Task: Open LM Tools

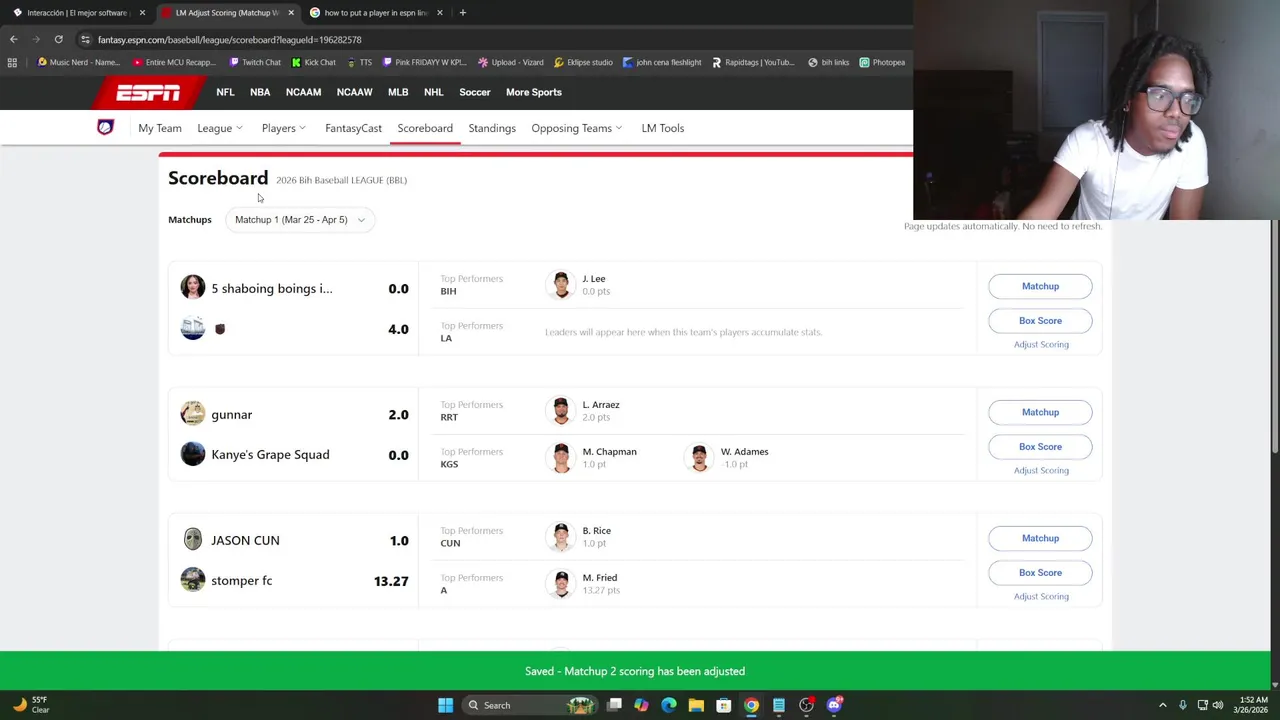Action: click(x=662, y=128)
